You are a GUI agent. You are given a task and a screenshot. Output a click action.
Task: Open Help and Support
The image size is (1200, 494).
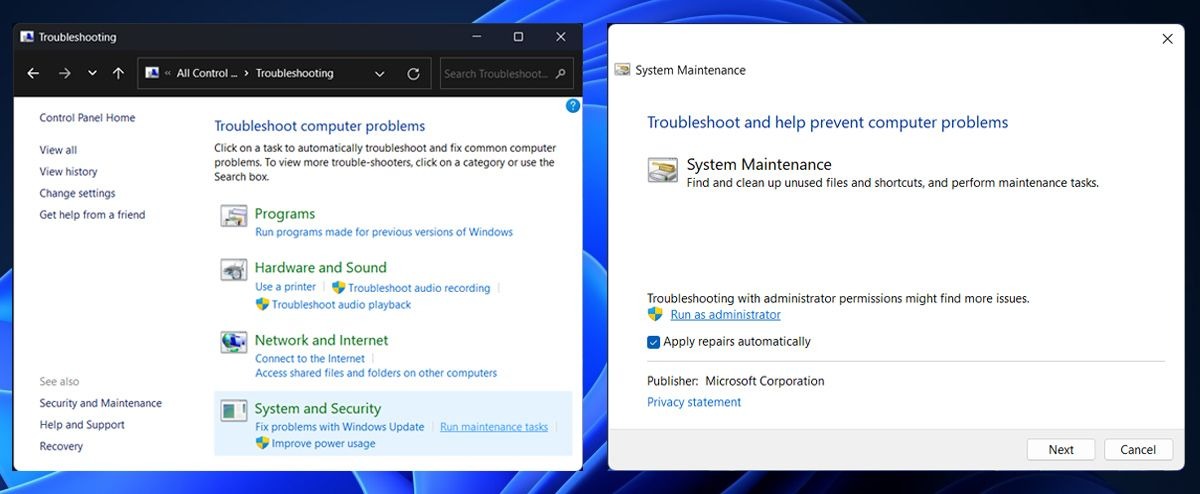[x=82, y=425]
